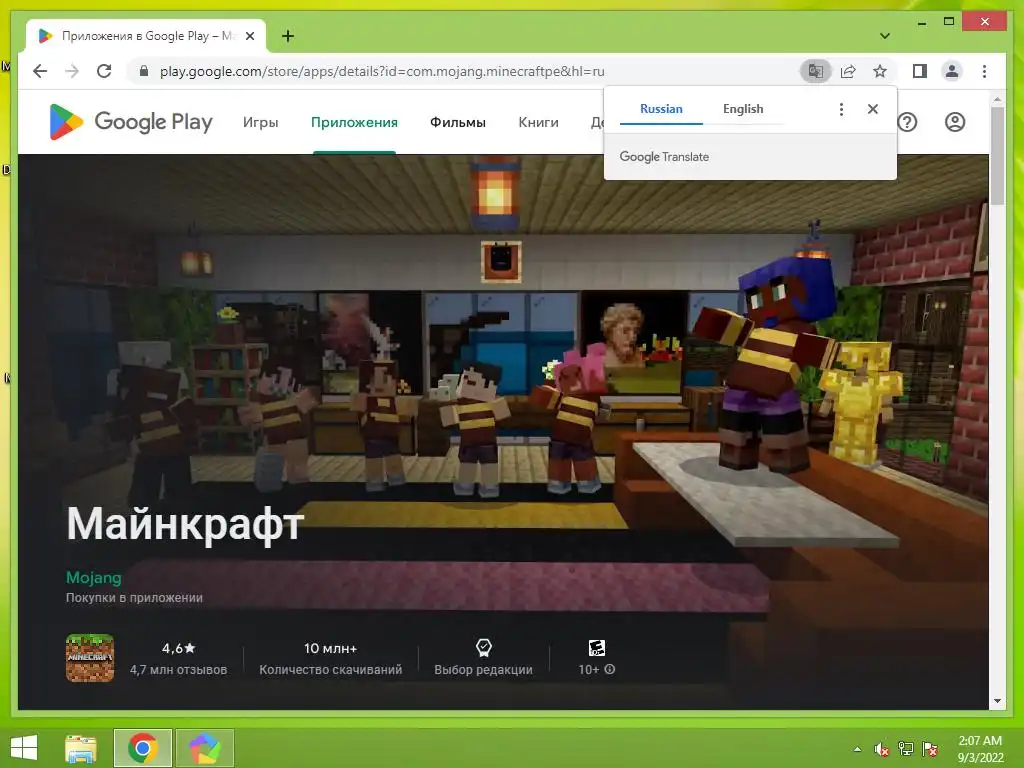Click Google Play help question icon
Image resolution: width=1024 pixels, height=768 pixels.
pyautogui.click(x=907, y=122)
